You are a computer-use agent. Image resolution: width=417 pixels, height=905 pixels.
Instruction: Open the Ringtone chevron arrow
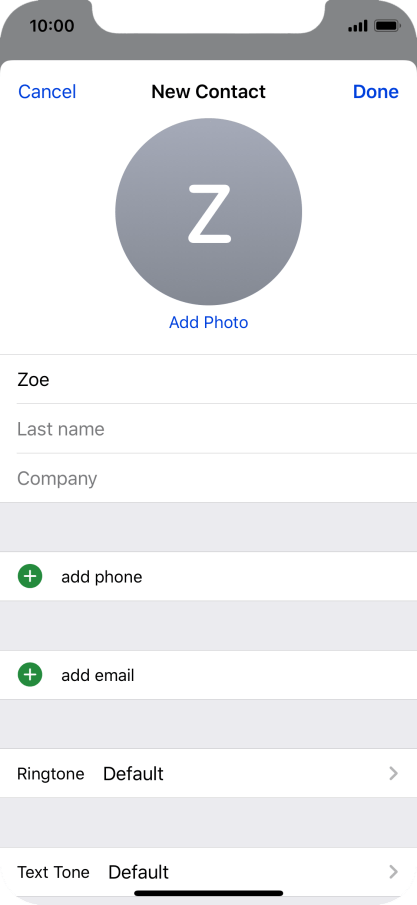393,773
